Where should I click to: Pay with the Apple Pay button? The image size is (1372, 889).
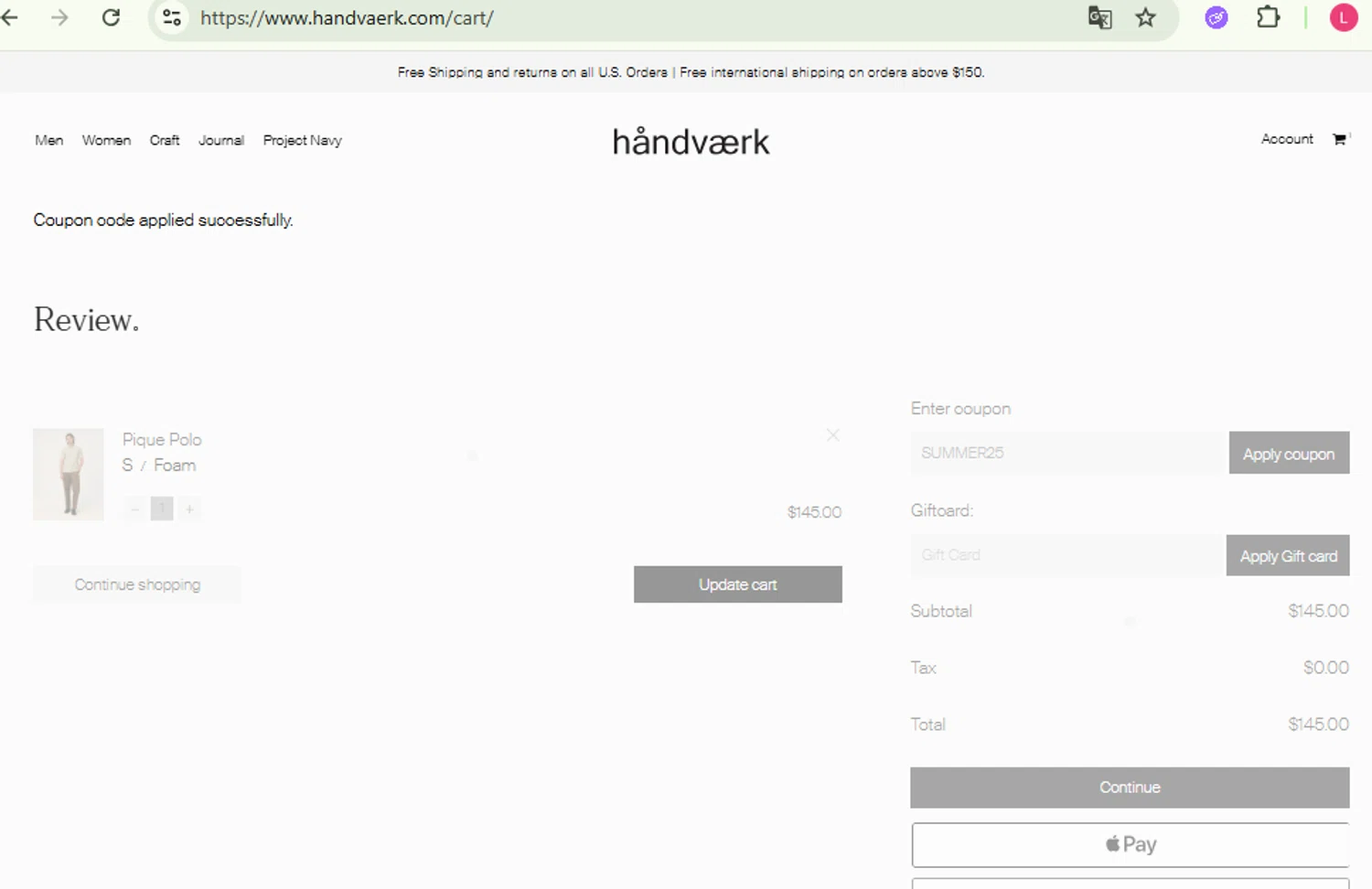click(1130, 844)
